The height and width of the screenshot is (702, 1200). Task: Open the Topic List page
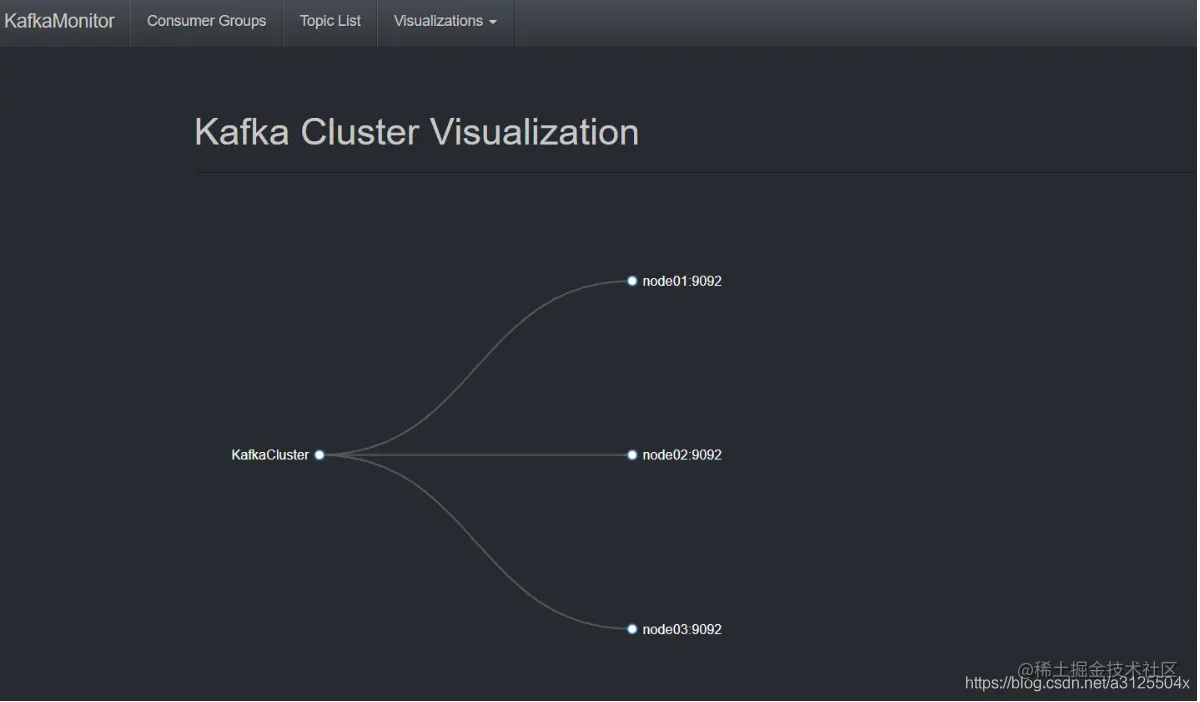point(330,21)
